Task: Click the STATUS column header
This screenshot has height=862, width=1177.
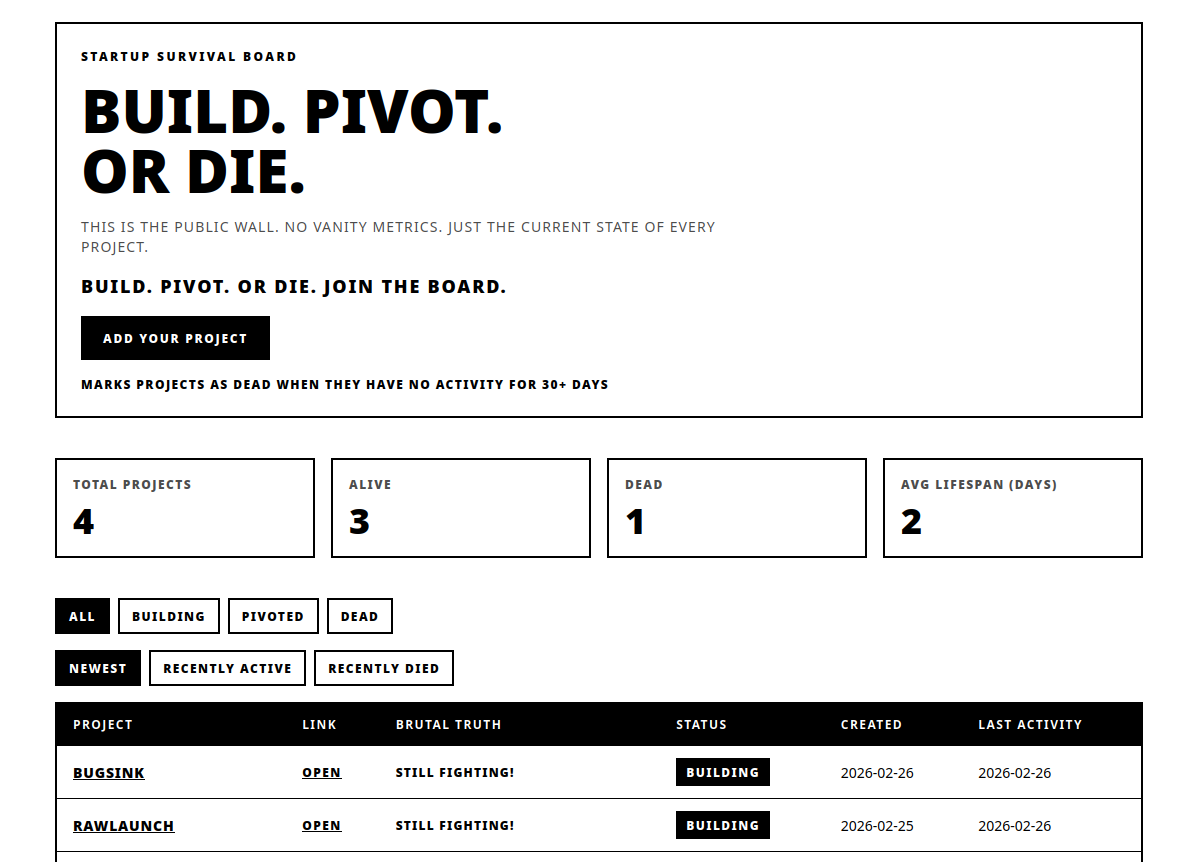Action: (x=701, y=724)
